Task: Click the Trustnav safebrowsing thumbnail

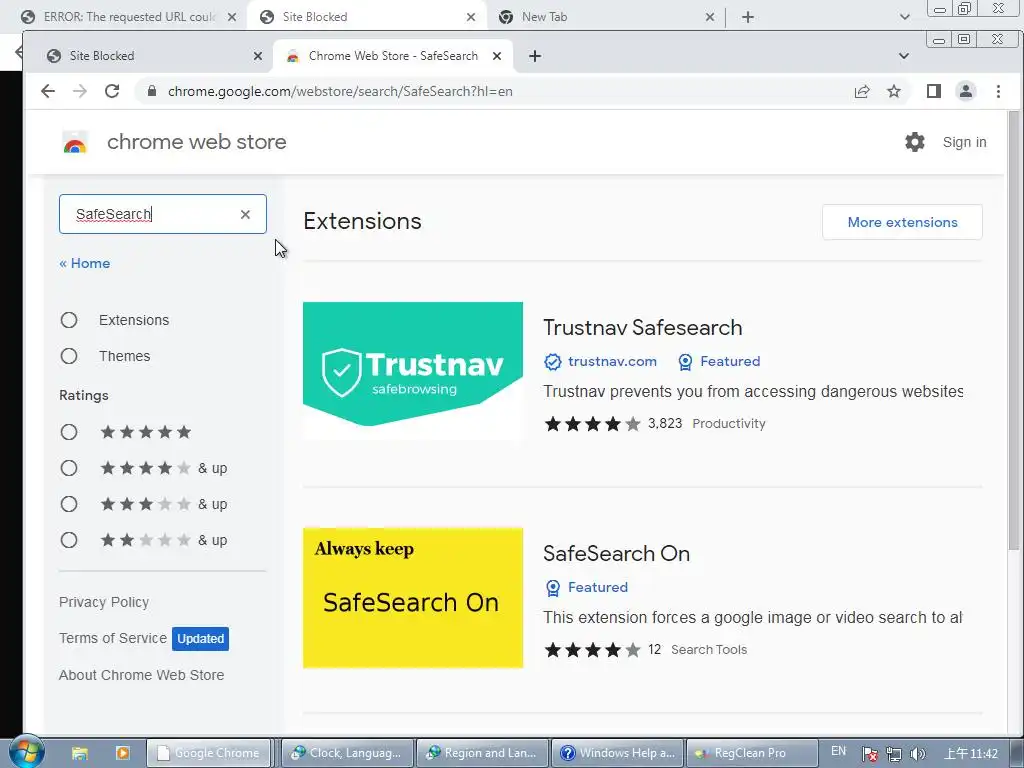Action: pos(413,370)
